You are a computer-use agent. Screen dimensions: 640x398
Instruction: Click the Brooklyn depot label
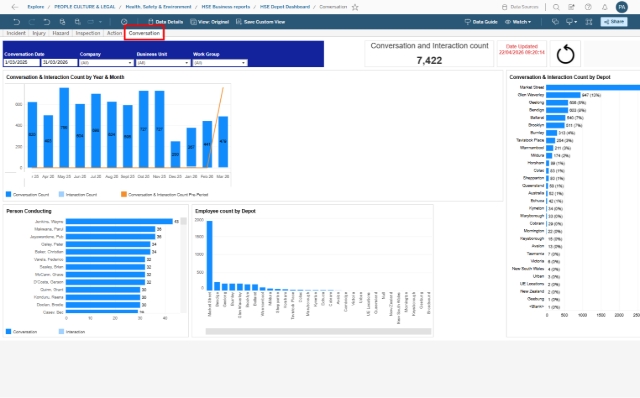coord(536,125)
